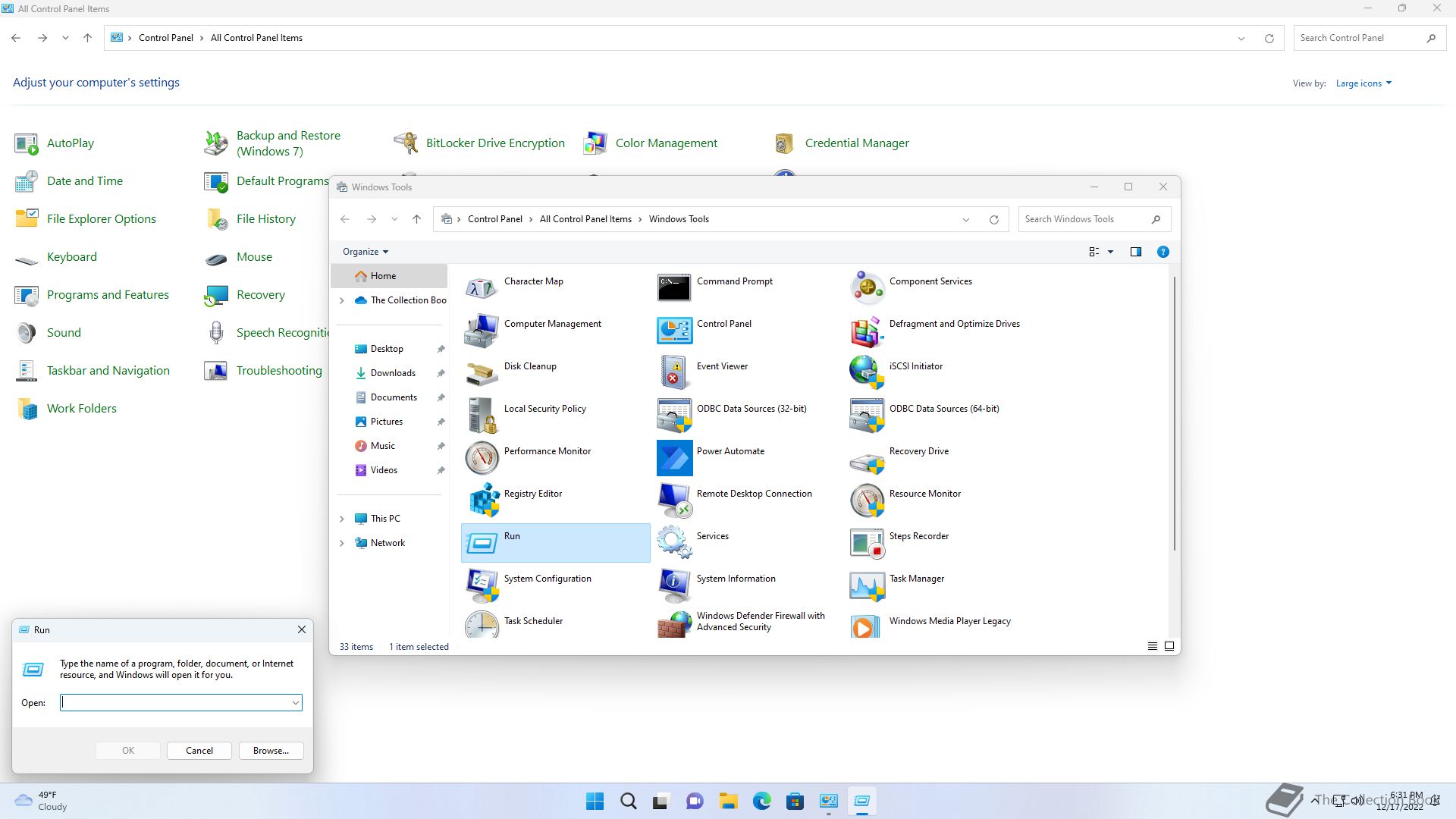This screenshot has height=819, width=1456.
Task: Expand The Collection Book tree item
Action: point(341,300)
